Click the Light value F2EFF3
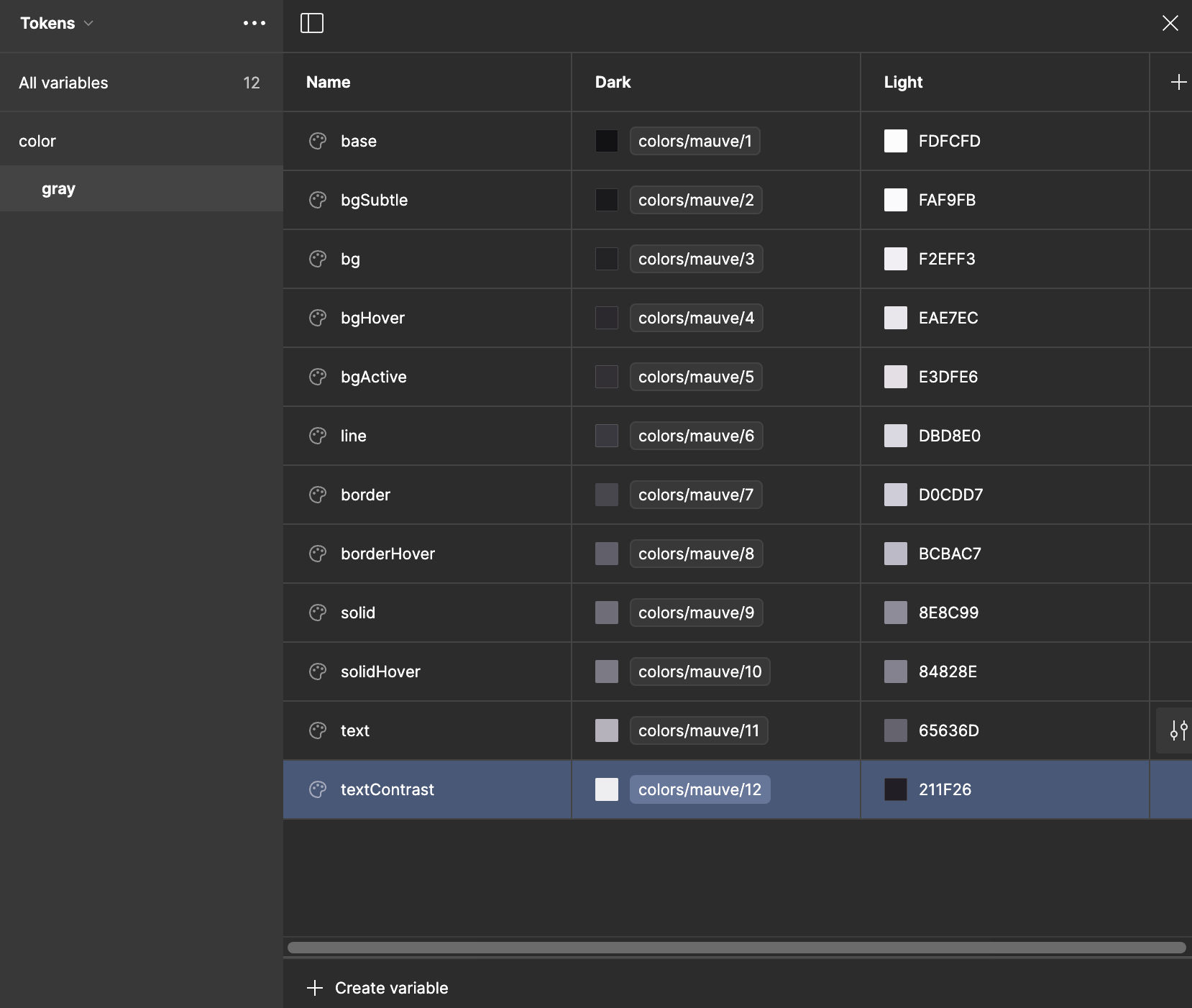Viewport: 1192px width, 1008px height. [948, 259]
